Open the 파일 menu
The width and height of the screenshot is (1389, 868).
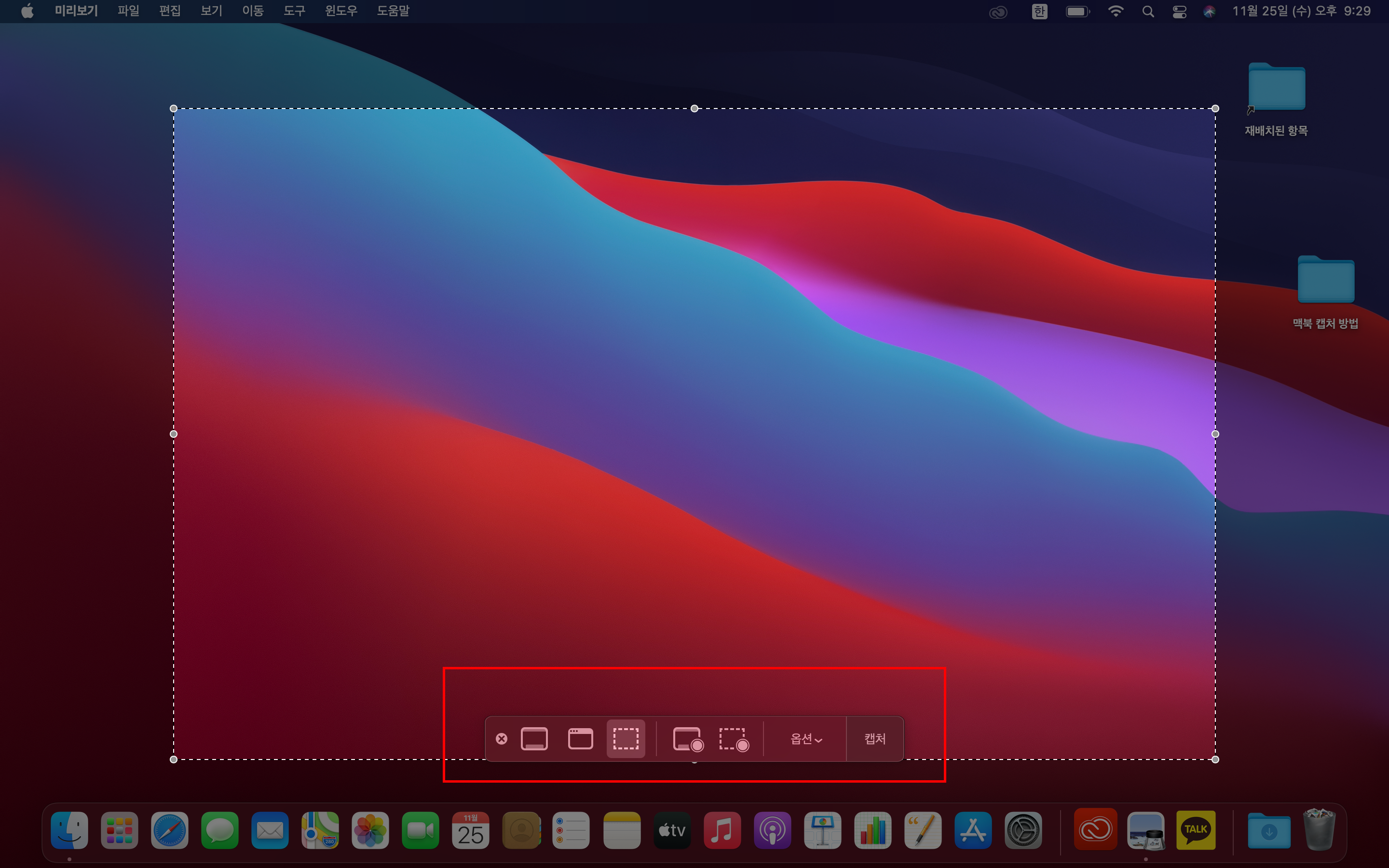pyautogui.click(x=128, y=11)
